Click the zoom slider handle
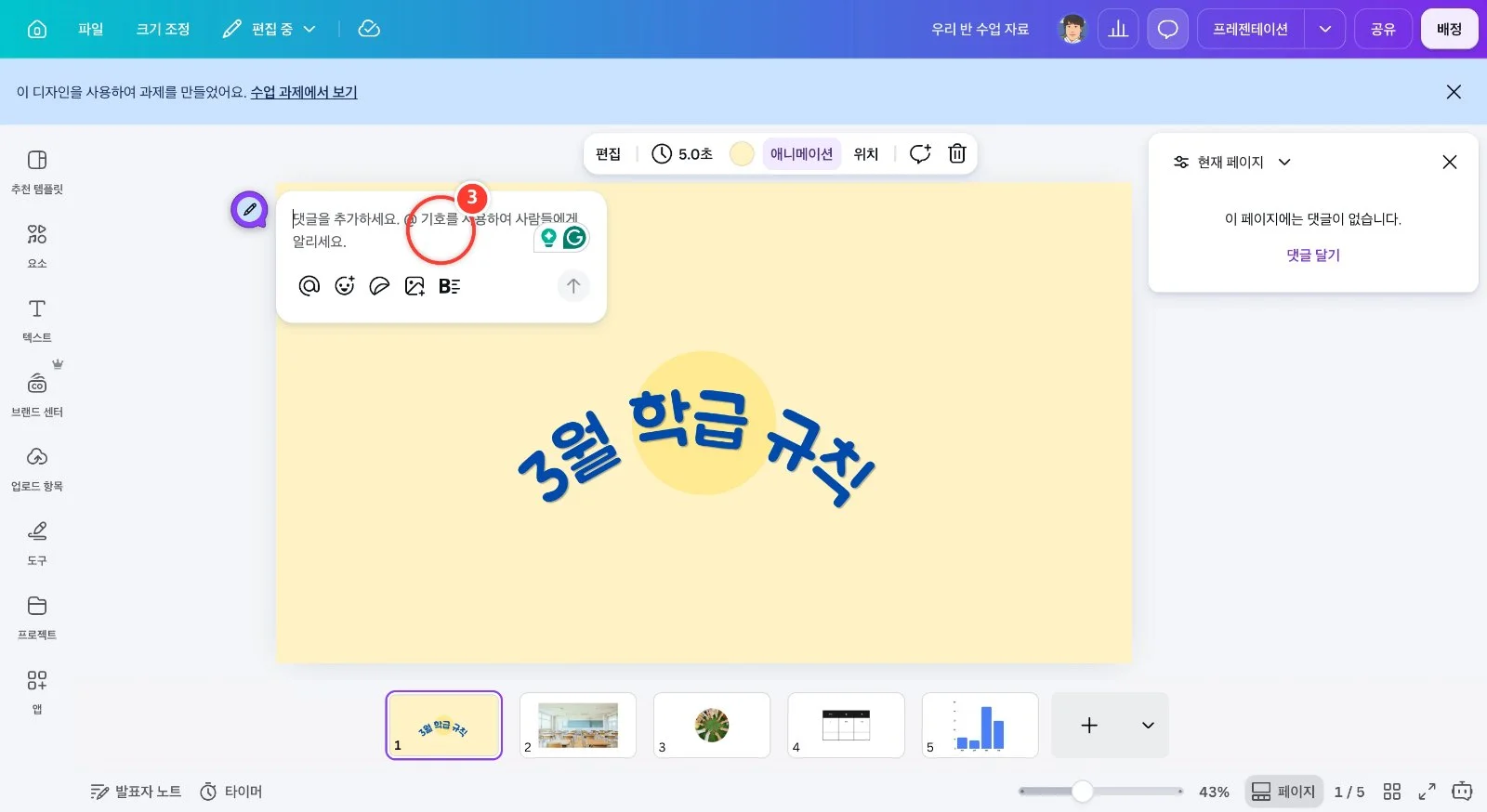 point(1082,792)
